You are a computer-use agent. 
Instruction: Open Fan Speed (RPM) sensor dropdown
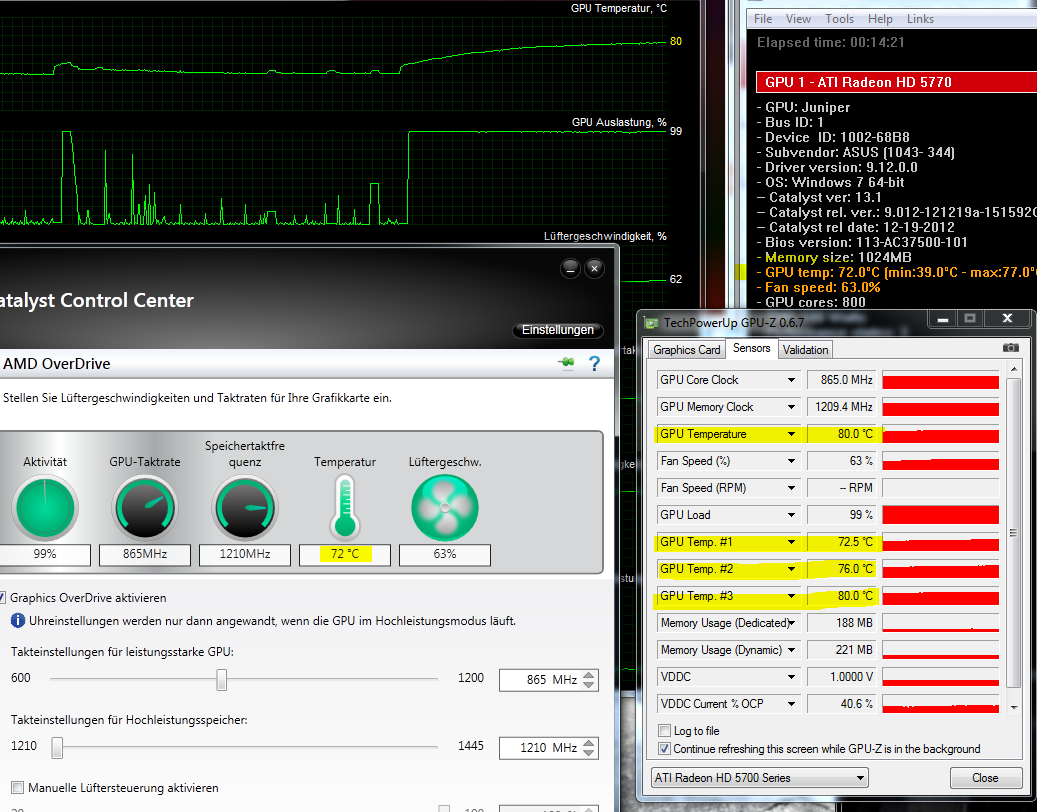click(791, 488)
